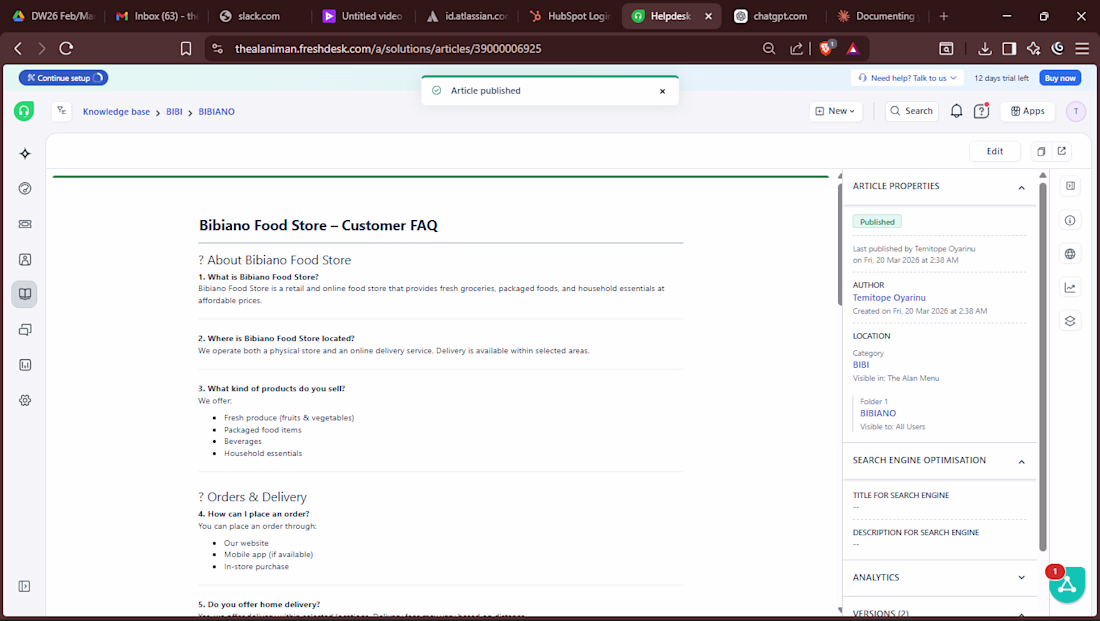The width and height of the screenshot is (1100, 621).
Task: Open the floating chat widget with badge
Action: pos(1066,584)
